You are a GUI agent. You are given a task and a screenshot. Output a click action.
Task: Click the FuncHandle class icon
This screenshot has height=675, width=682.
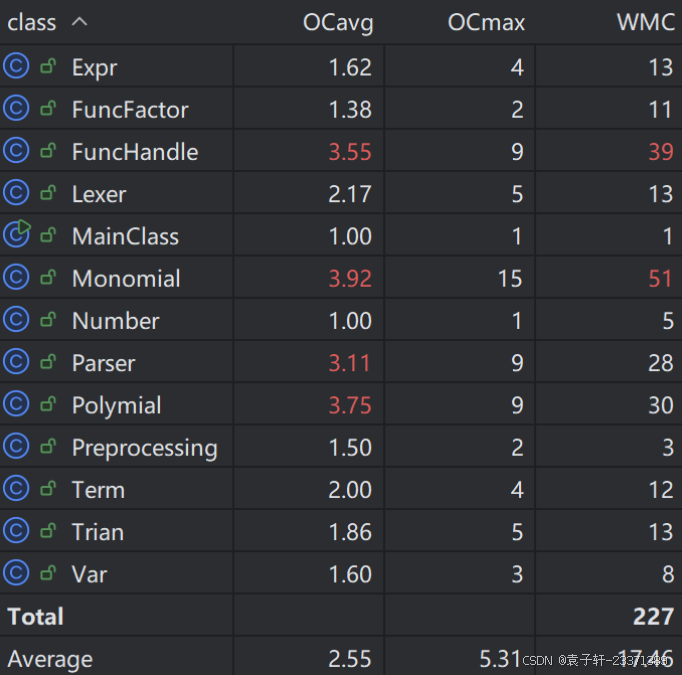(x=16, y=150)
